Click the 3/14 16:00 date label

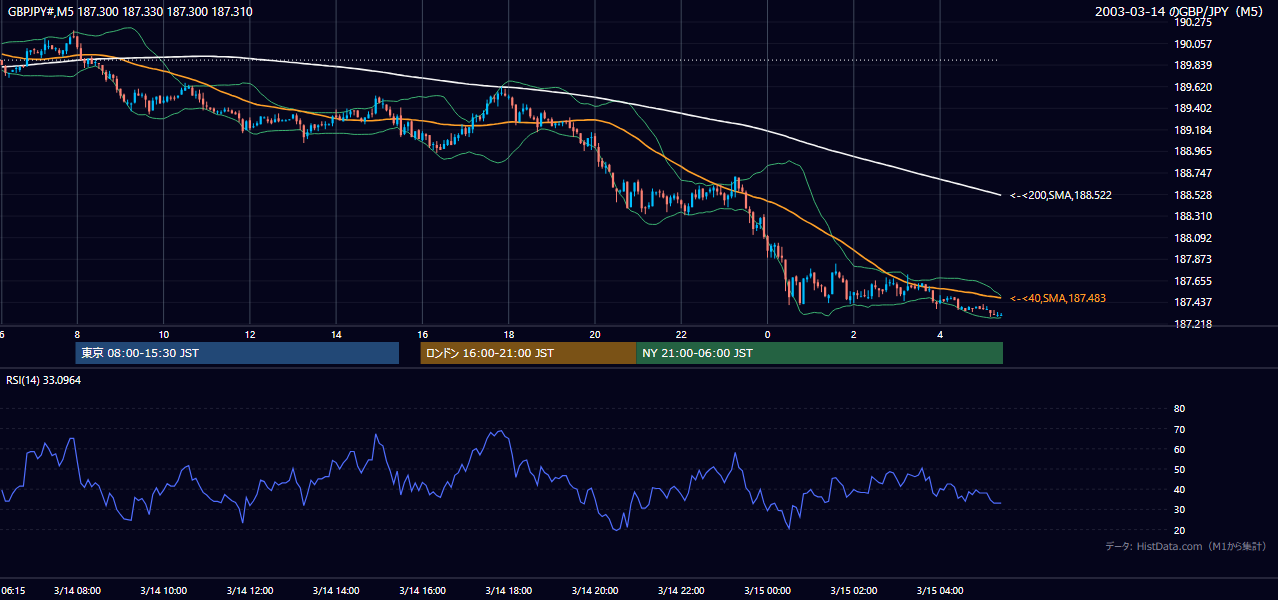tap(421, 590)
